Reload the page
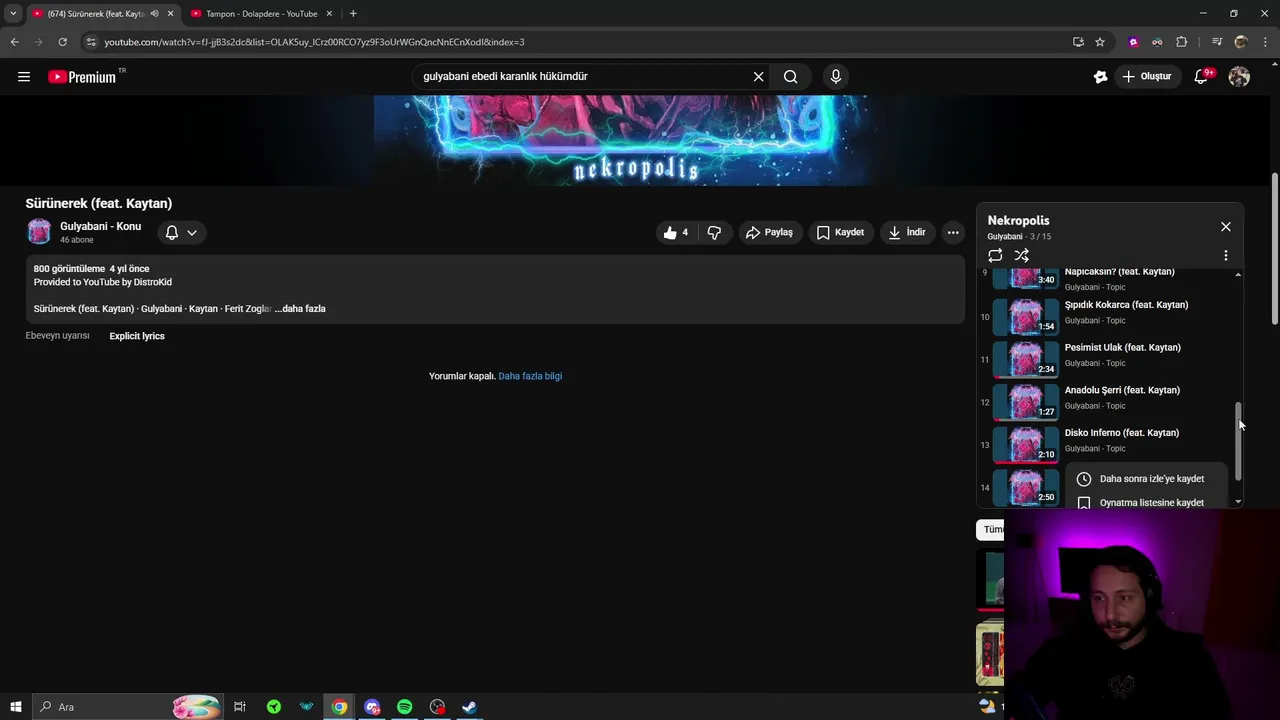The width and height of the screenshot is (1280, 720). [62, 42]
